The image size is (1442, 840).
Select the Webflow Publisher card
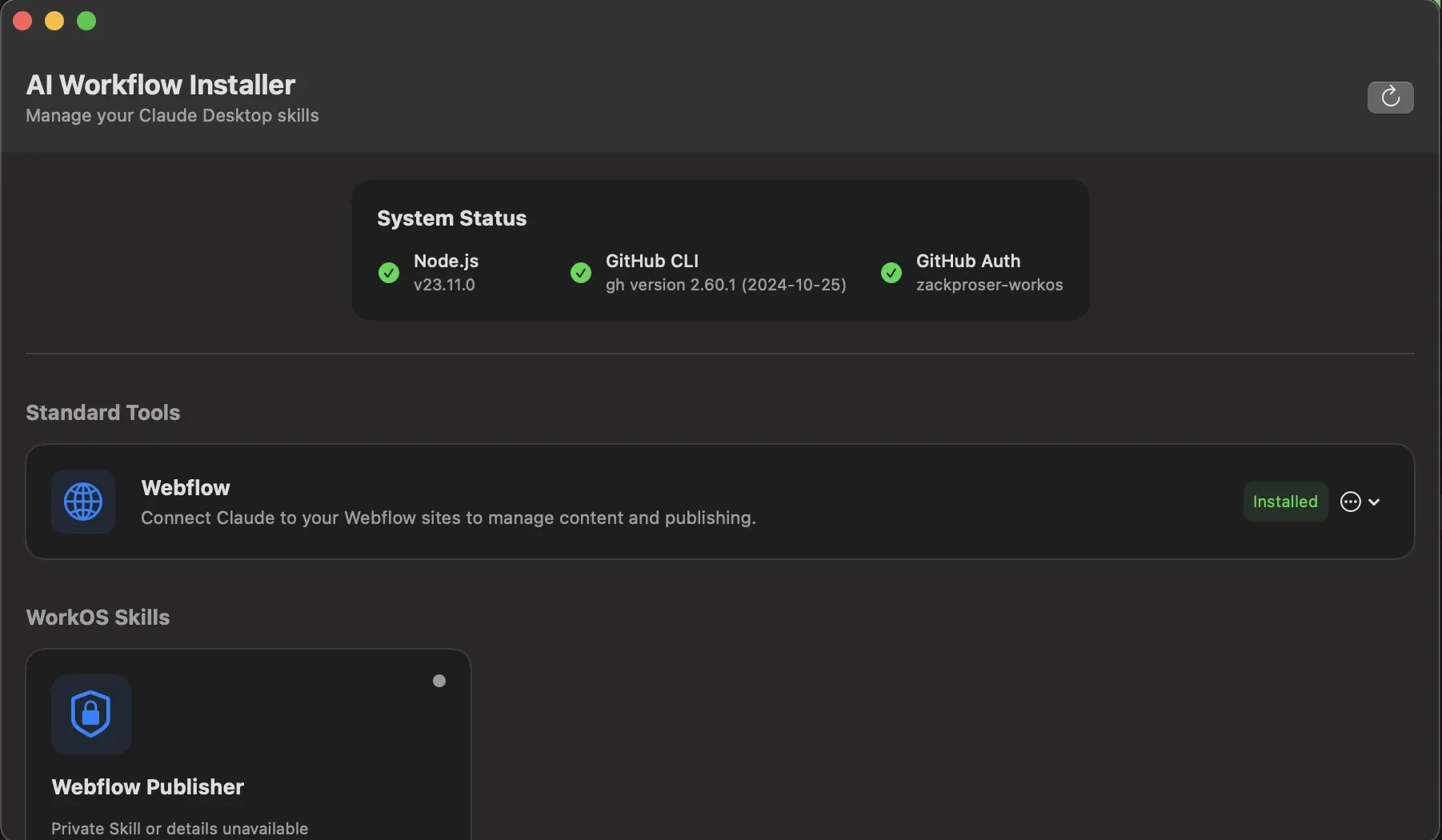click(248, 744)
